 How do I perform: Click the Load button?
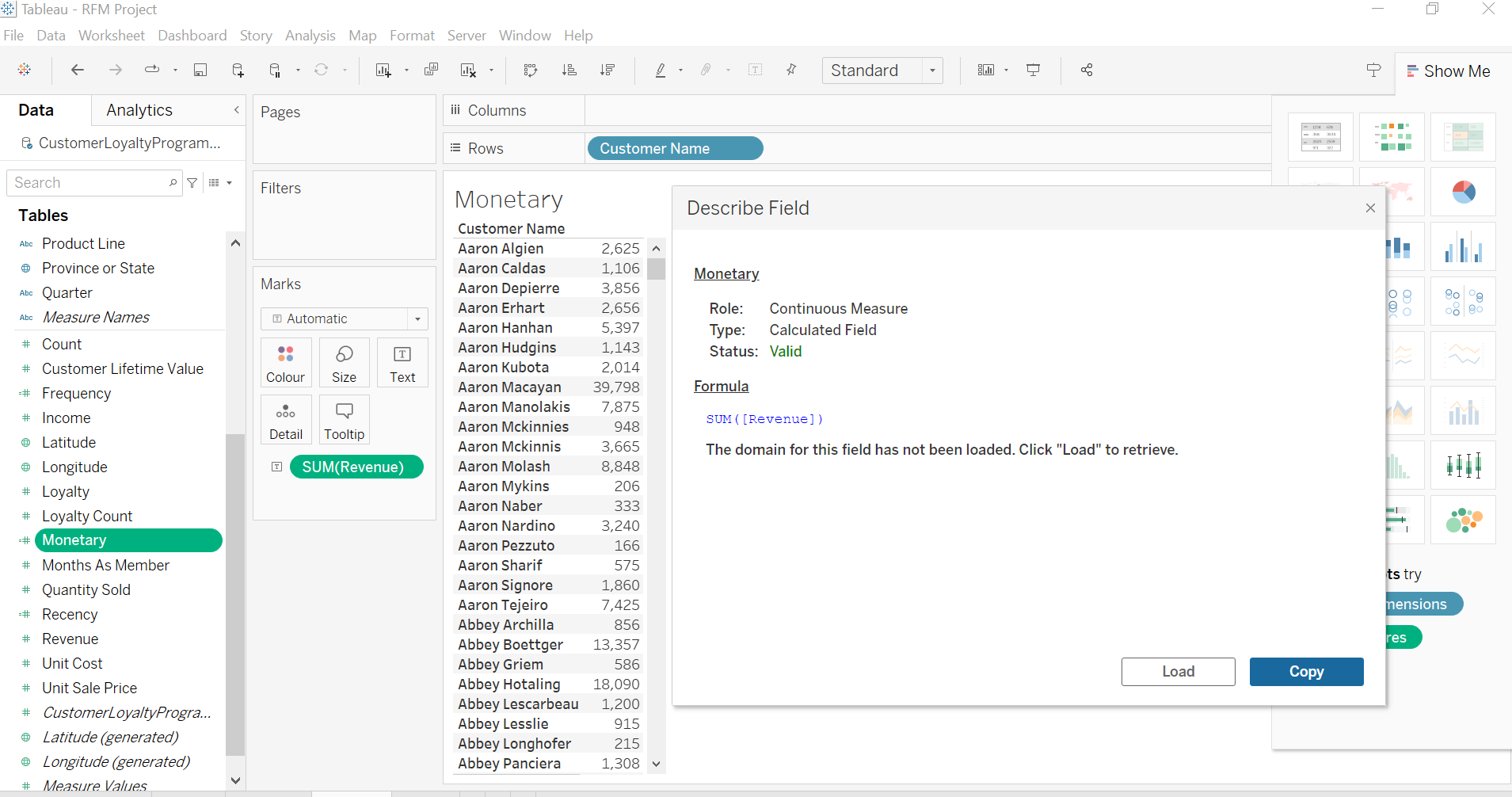(1178, 672)
